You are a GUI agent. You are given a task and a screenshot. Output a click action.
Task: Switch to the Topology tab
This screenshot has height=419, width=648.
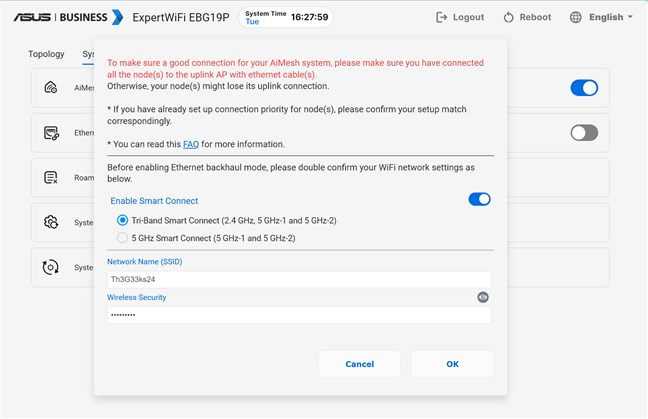click(x=46, y=54)
